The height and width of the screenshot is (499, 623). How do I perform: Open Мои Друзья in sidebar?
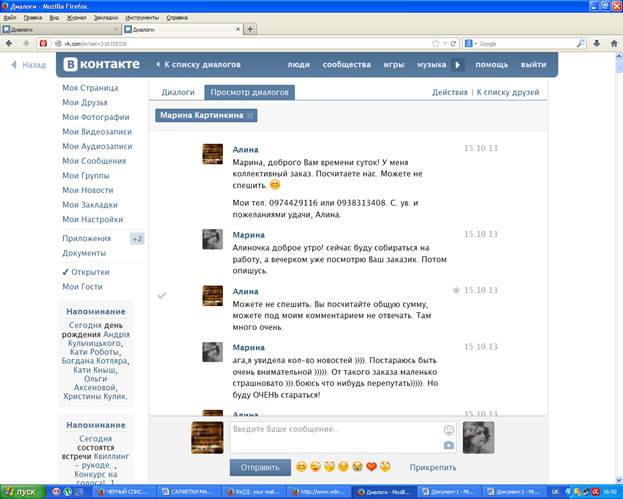pyautogui.click(x=85, y=103)
